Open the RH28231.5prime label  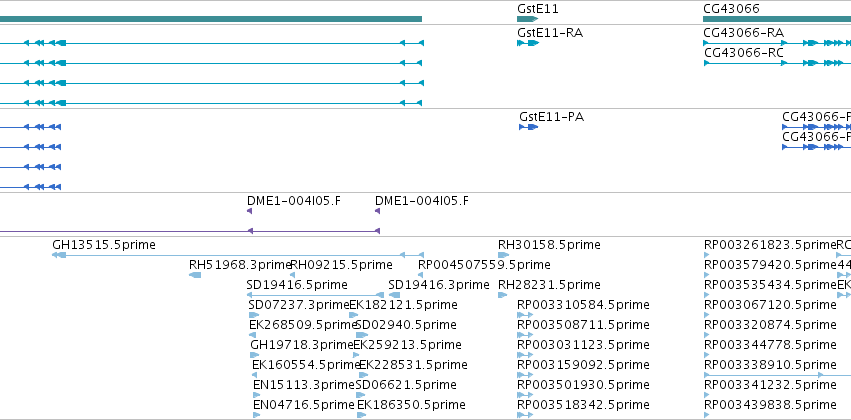[549, 285]
